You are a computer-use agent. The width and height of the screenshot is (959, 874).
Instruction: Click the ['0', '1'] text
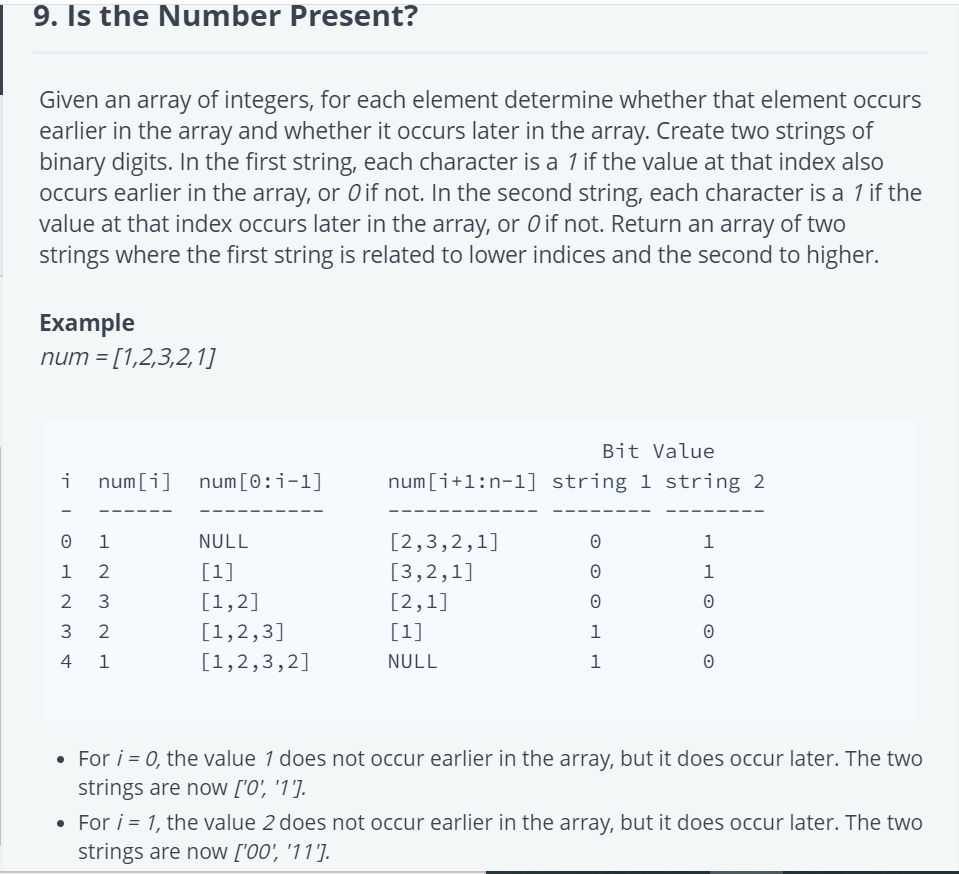tap(270, 787)
